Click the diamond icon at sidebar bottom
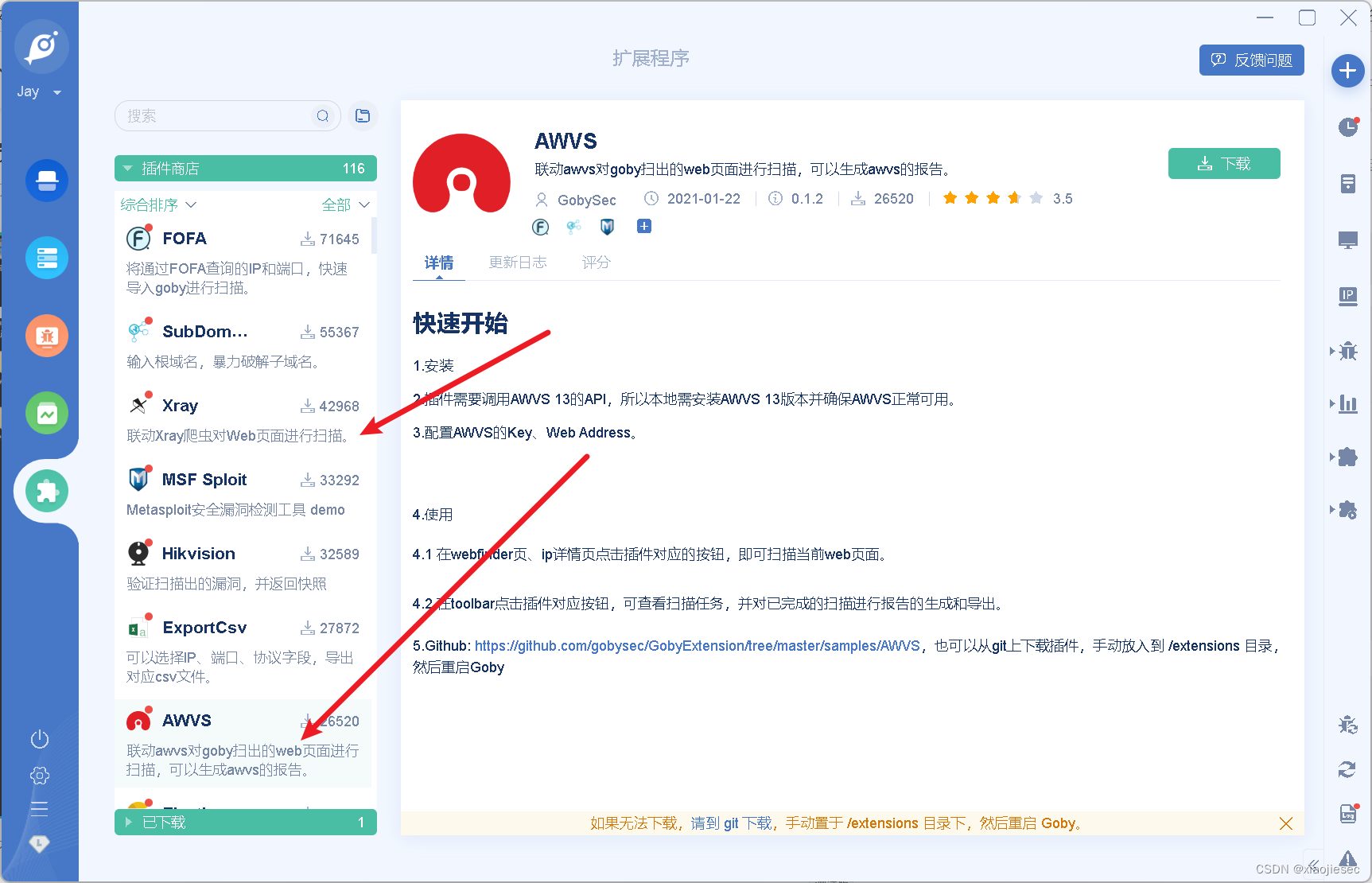Viewport: 1372px width, 883px height. [x=39, y=843]
